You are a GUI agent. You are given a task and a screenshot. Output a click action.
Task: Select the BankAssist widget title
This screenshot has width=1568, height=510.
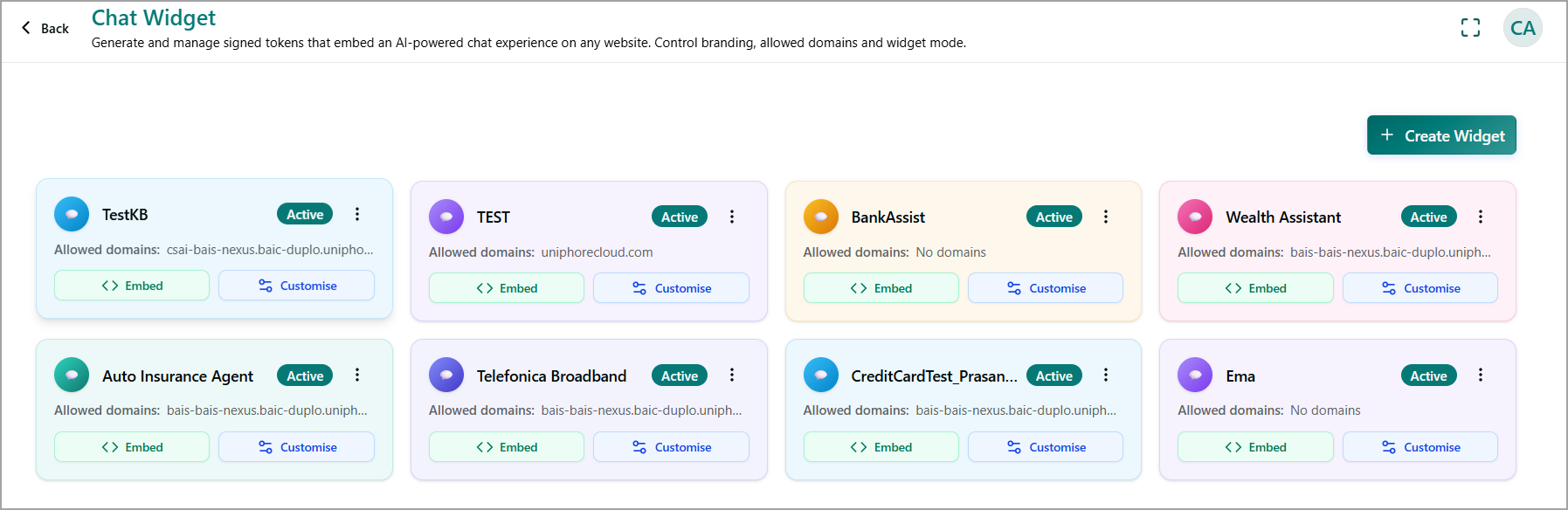point(888,217)
